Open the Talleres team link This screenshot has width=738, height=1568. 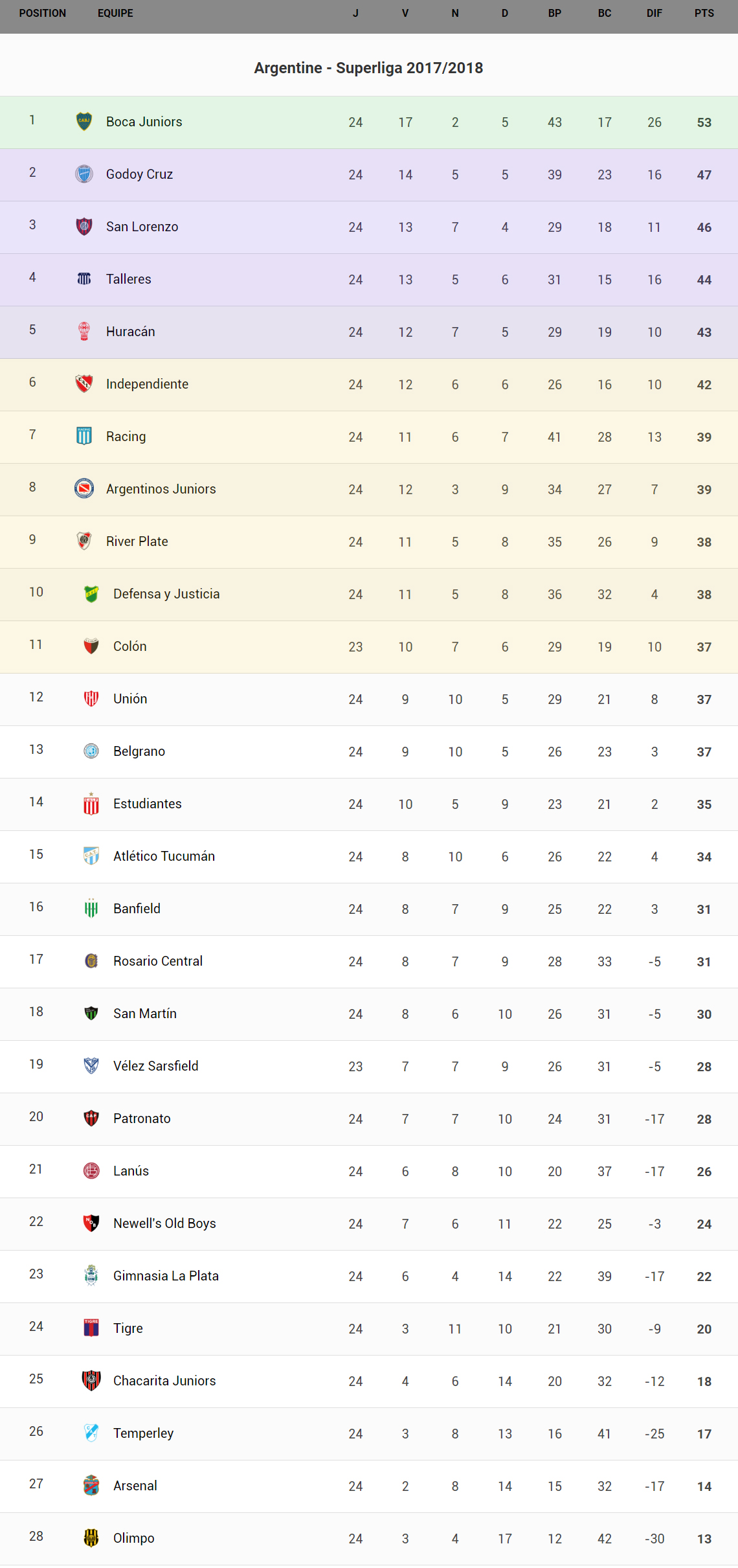pyautogui.click(x=128, y=279)
